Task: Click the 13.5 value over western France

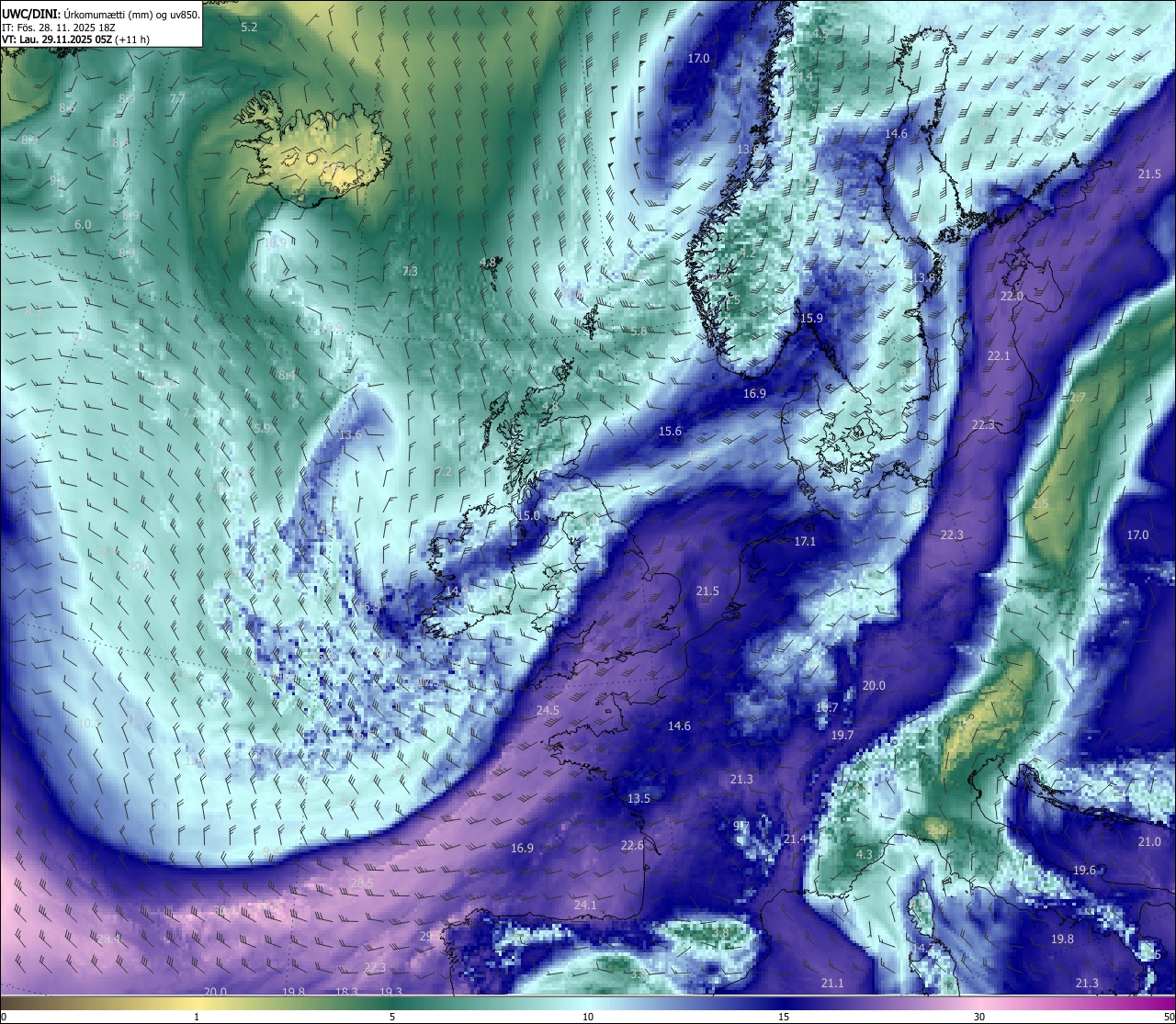Action: [639, 798]
